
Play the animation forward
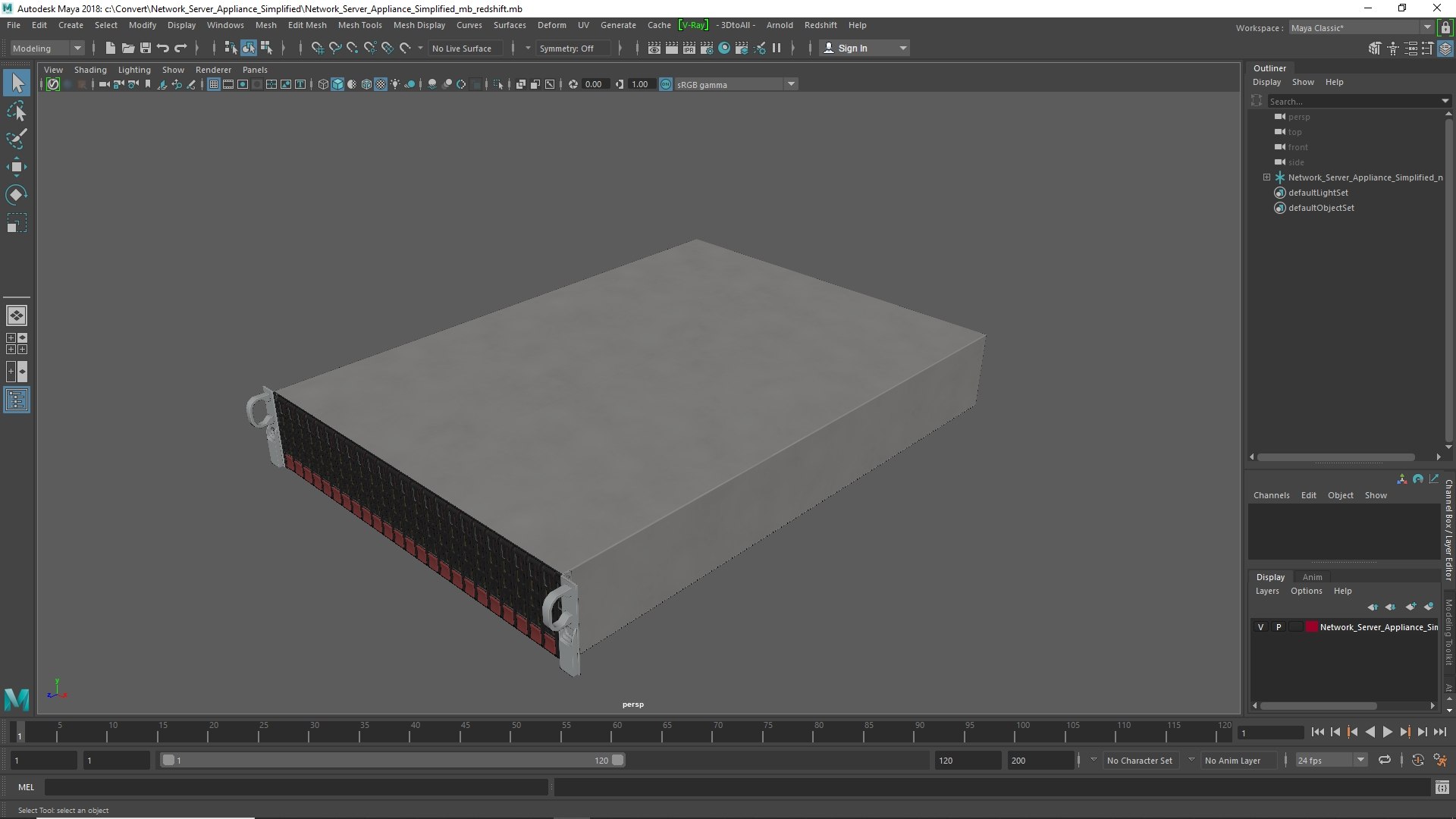click(x=1387, y=732)
